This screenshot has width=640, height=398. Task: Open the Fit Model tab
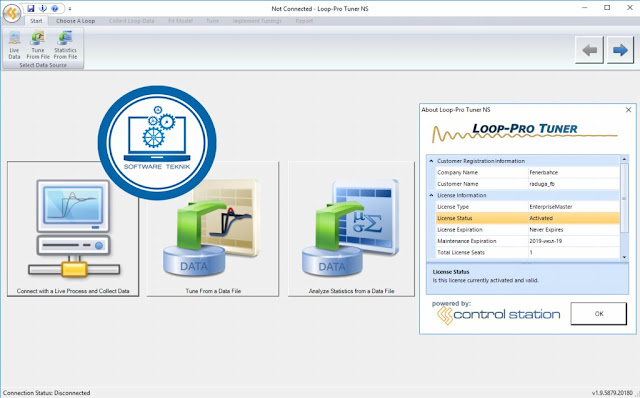tap(180, 21)
